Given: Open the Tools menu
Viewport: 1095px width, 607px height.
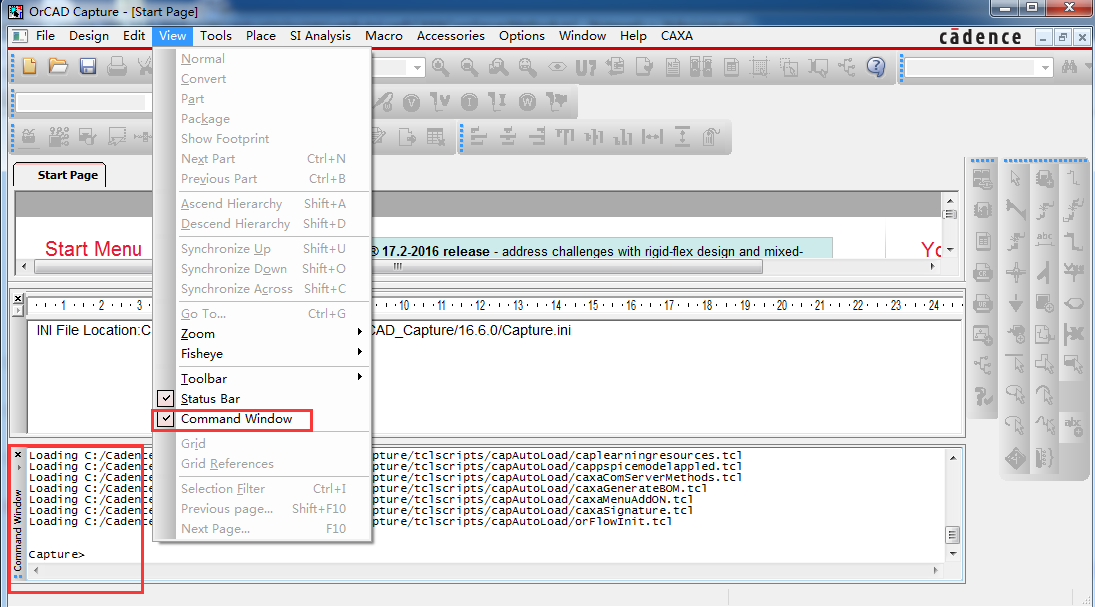Looking at the screenshot, I should [x=215, y=36].
